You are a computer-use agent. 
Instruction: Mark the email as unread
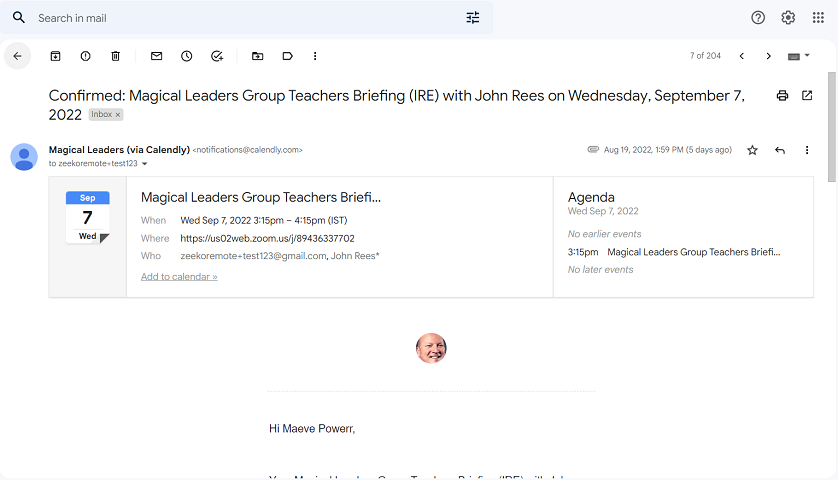point(156,56)
